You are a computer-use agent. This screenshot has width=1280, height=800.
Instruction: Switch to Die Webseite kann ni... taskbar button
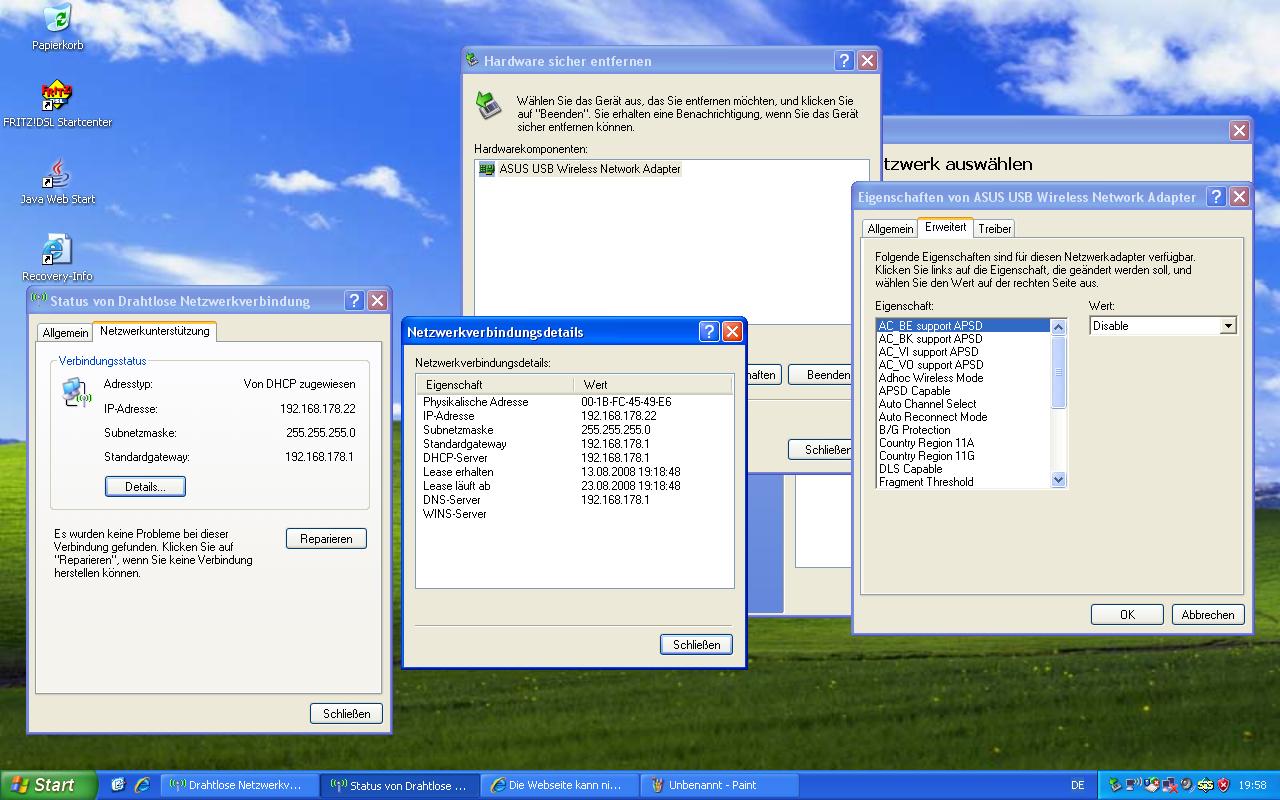pos(561,785)
